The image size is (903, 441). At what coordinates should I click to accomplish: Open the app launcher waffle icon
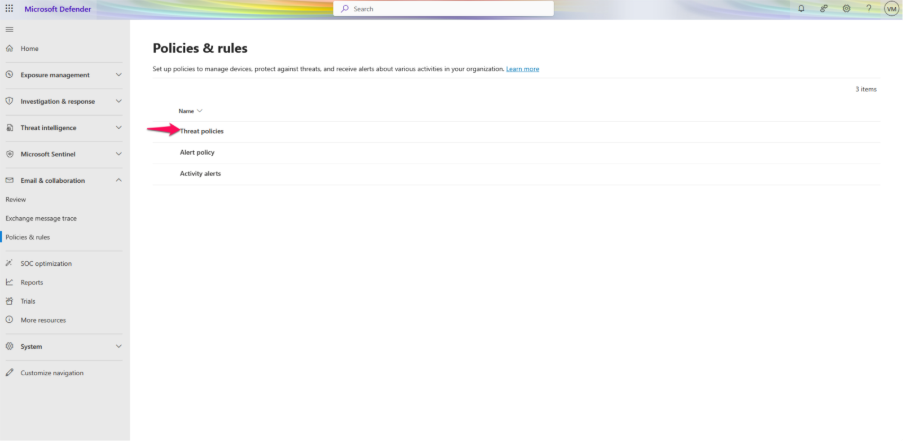pos(9,8)
